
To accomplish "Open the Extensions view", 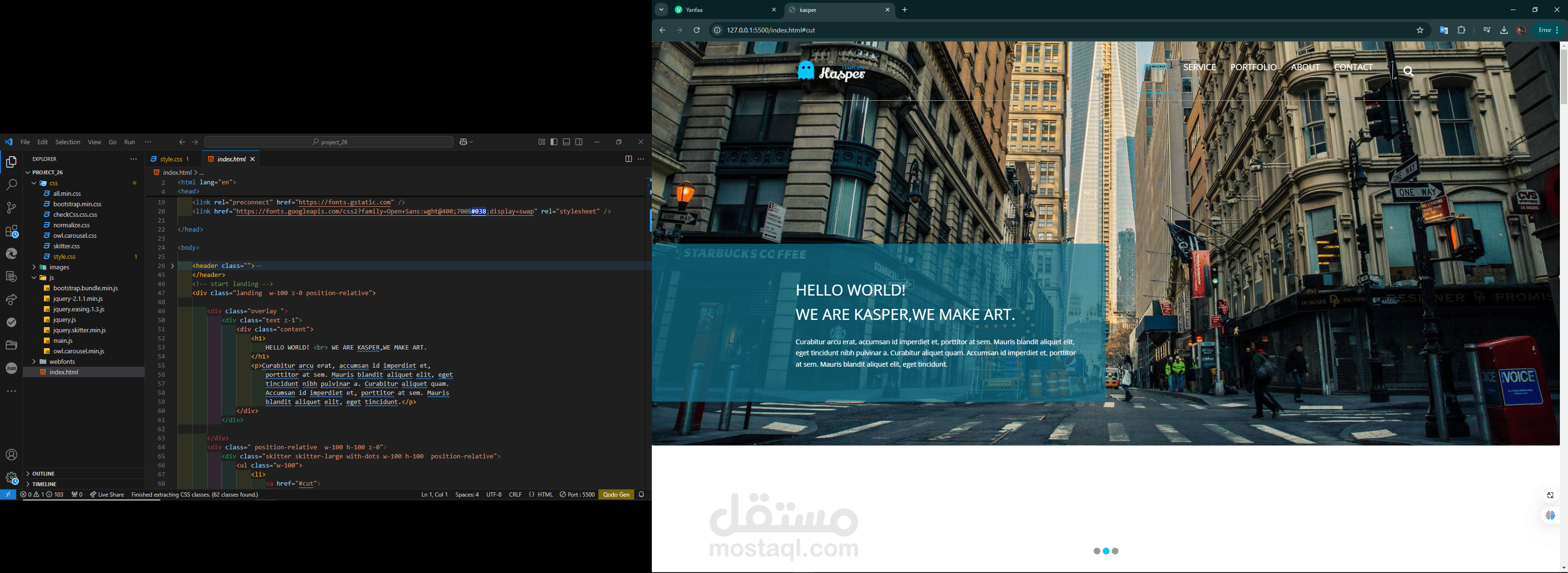I will tap(11, 232).
